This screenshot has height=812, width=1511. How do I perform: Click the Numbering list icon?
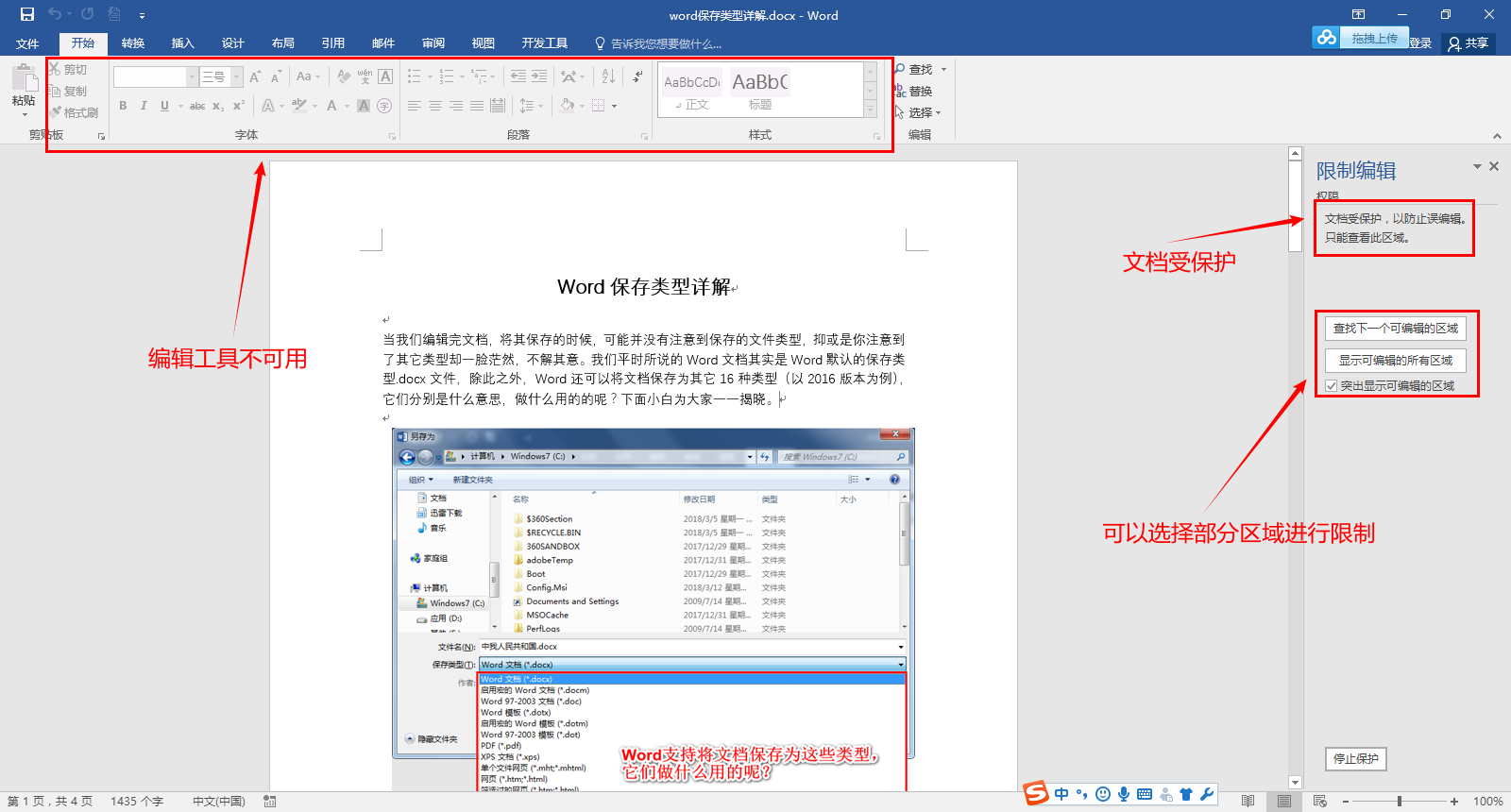(x=447, y=76)
